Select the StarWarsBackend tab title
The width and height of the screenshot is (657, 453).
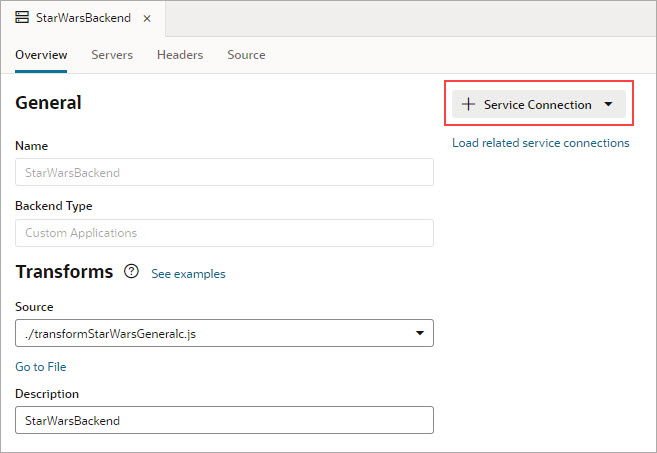coord(84,19)
